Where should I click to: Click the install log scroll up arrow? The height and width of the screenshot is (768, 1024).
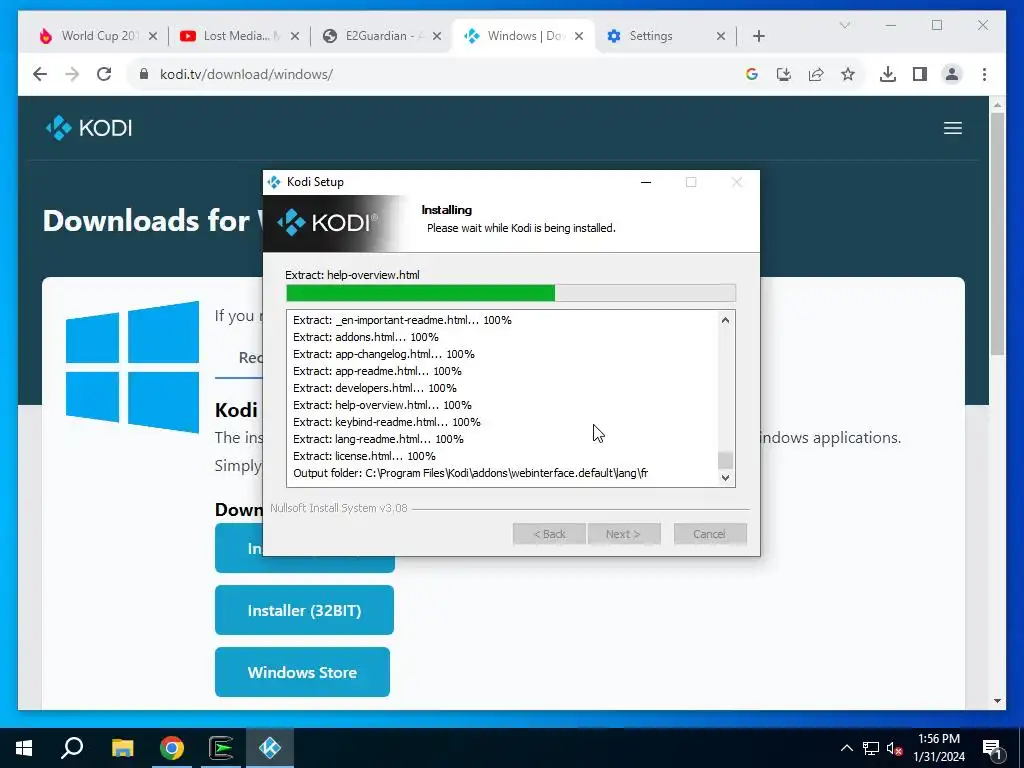[x=725, y=320]
